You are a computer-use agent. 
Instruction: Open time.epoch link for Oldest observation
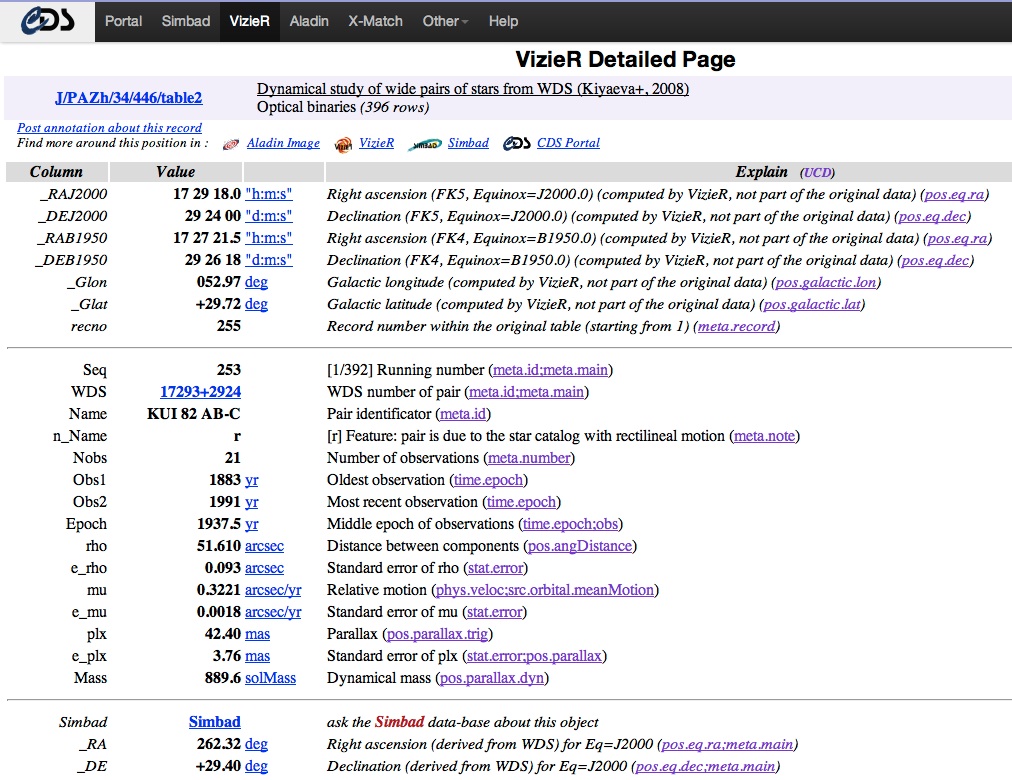[489, 480]
